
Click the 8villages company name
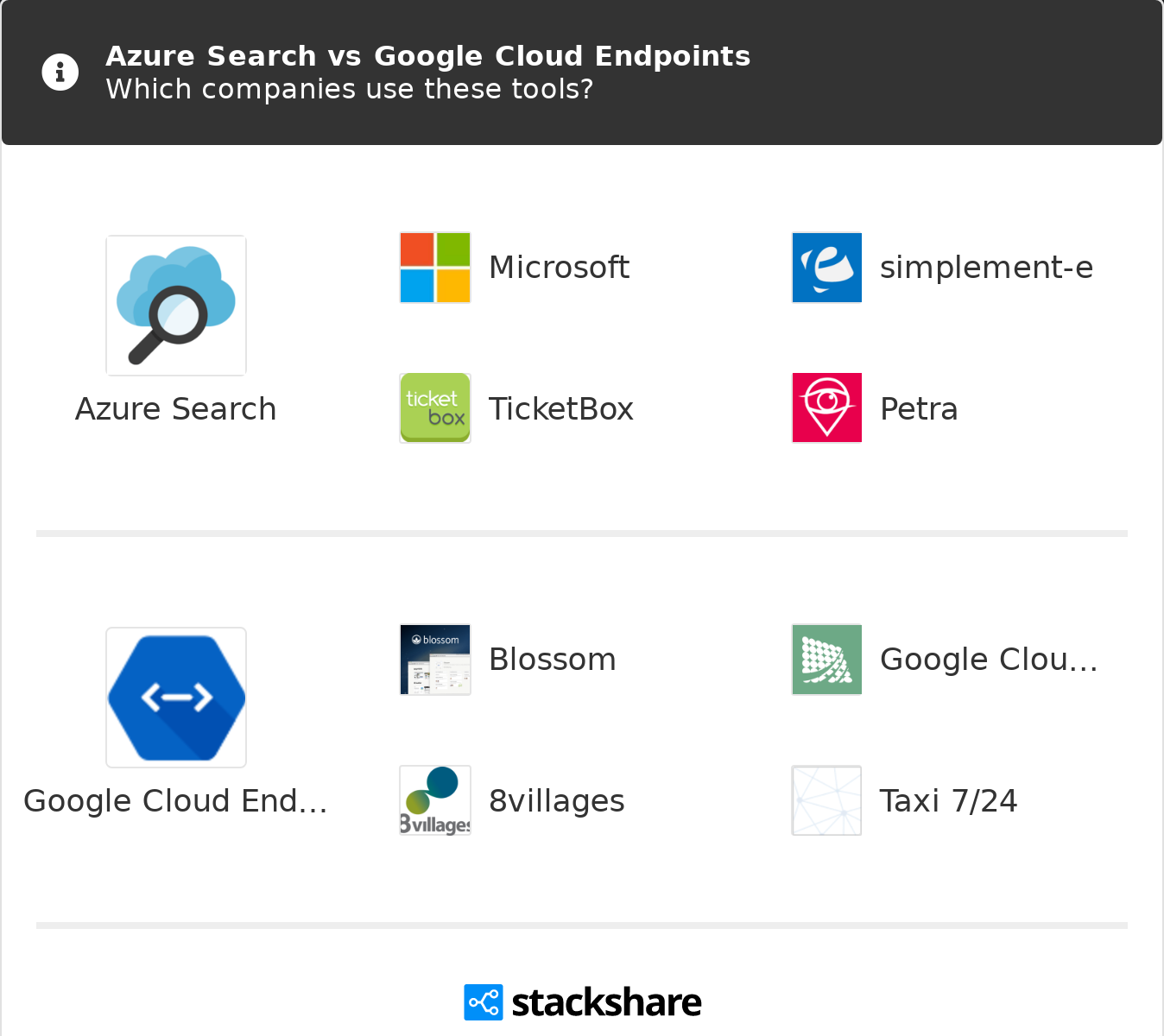557,801
